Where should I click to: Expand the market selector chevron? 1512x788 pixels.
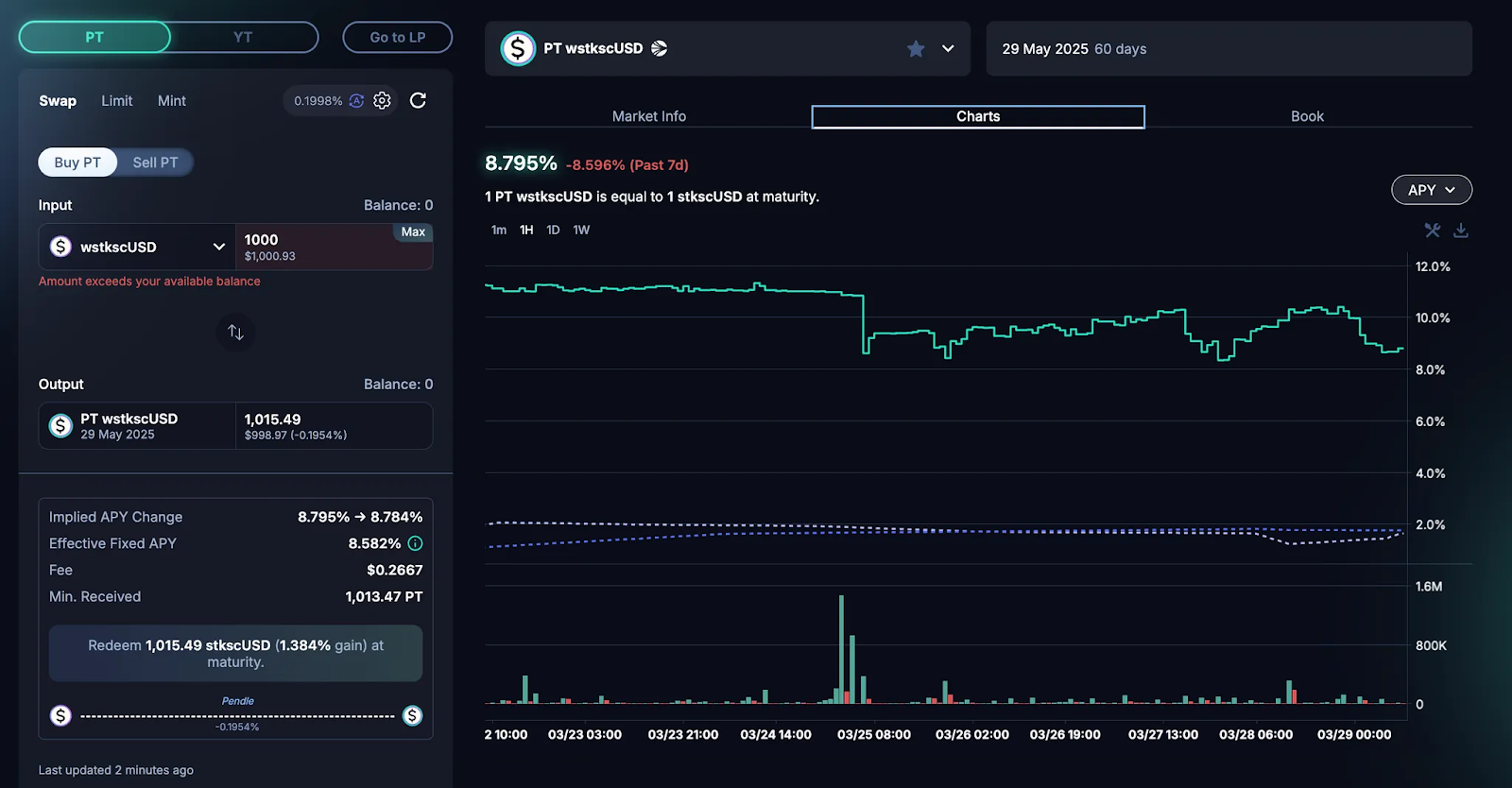(x=948, y=48)
